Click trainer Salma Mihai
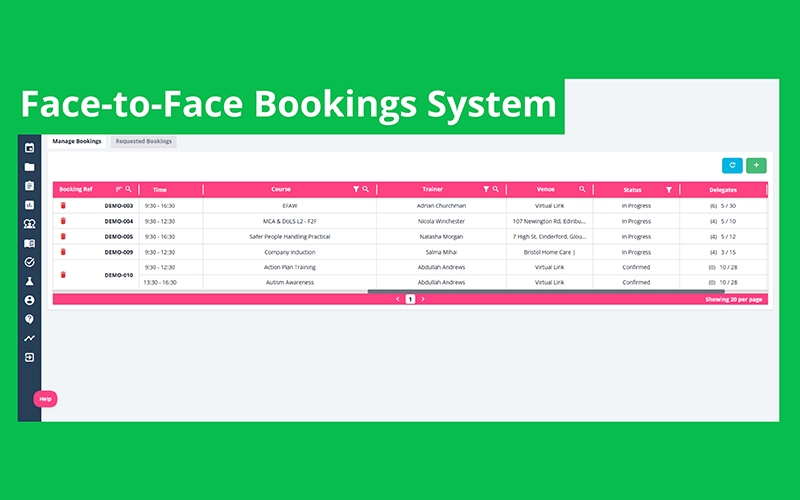Image resolution: width=800 pixels, height=500 pixels. [x=441, y=252]
